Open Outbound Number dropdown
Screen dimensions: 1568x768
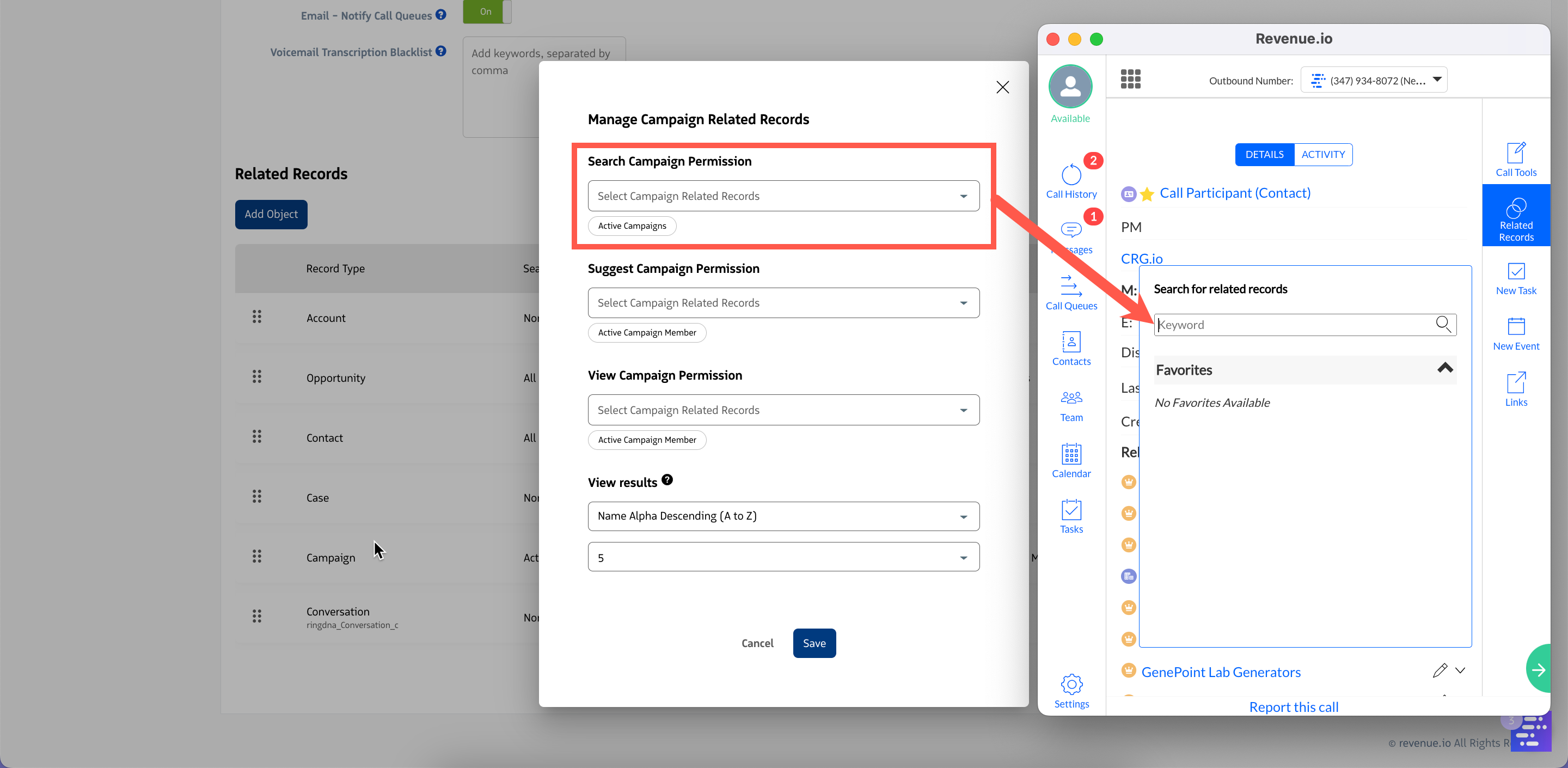[x=1373, y=80]
